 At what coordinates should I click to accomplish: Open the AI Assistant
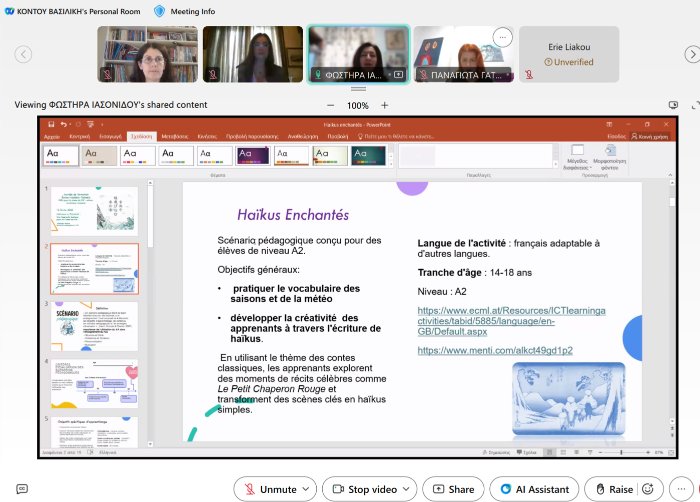click(x=533, y=489)
